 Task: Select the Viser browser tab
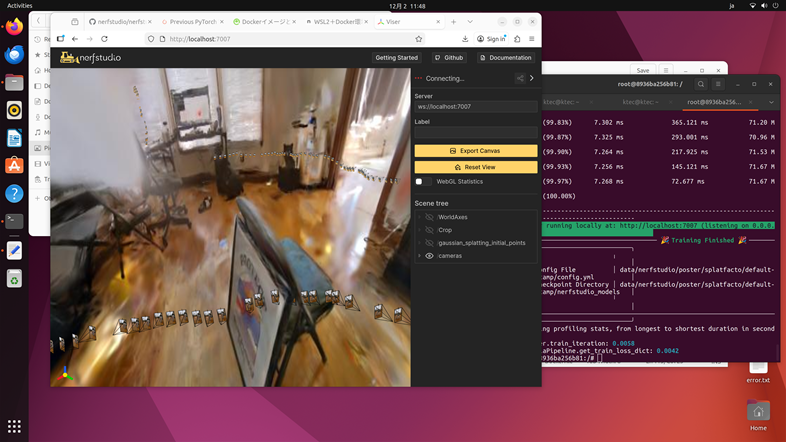click(409, 22)
